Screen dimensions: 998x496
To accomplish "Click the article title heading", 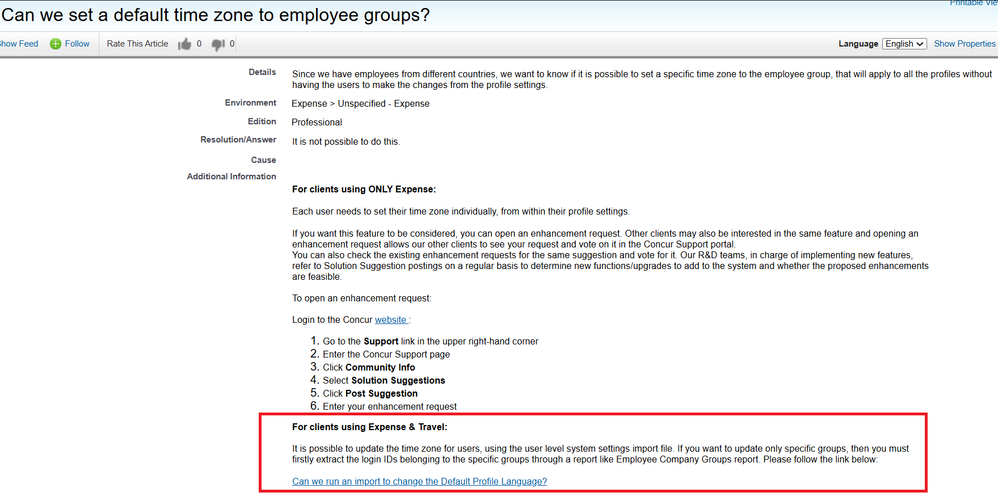I will pyautogui.click(x=215, y=15).
